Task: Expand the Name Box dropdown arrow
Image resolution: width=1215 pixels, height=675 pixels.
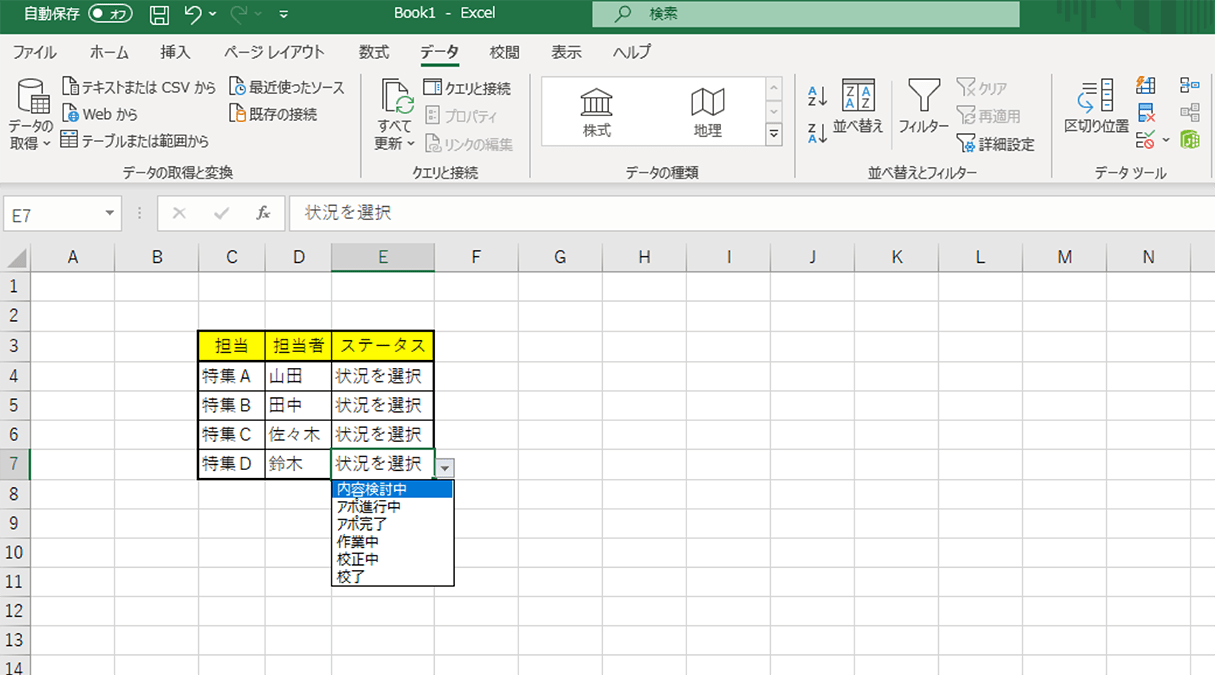Action: [x=109, y=213]
